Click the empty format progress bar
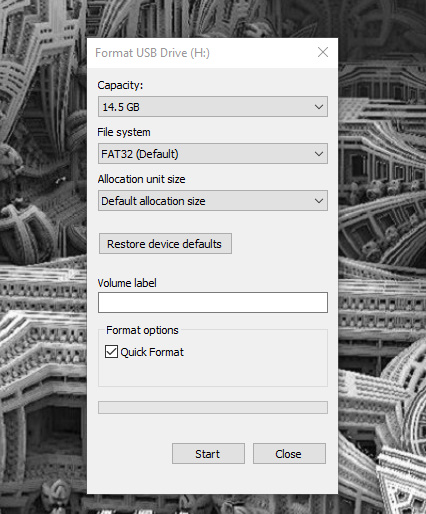This screenshot has width=426, height=514. (x=213, y=408)
